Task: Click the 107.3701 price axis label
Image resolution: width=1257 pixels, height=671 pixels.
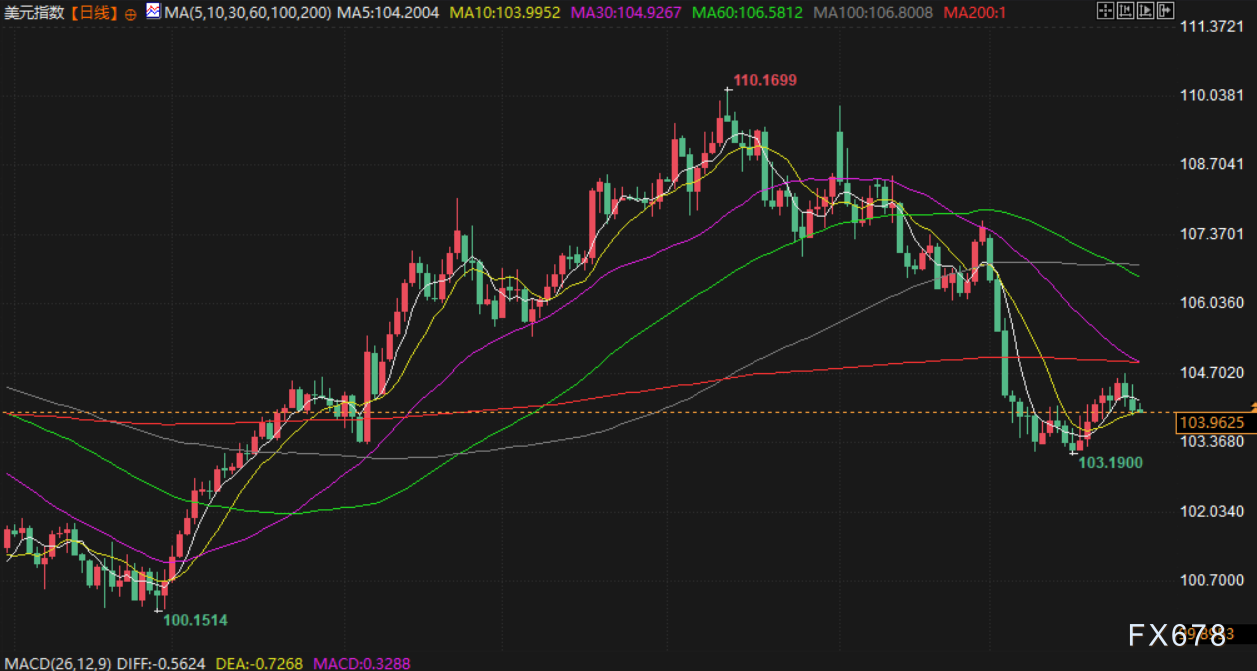Action: [1211, 233]
